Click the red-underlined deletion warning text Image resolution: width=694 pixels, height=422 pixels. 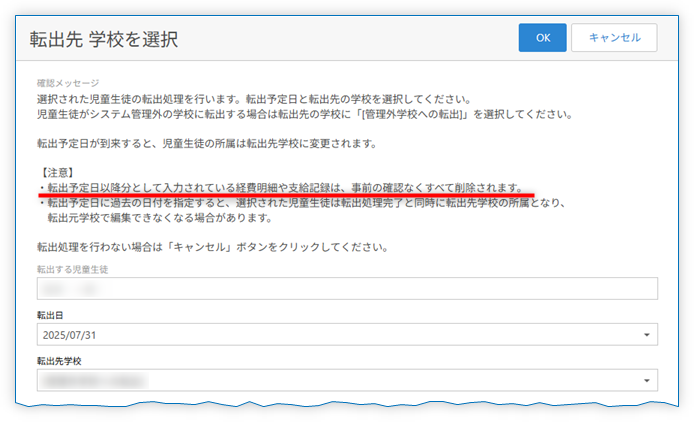pyautogui.click(x=284, y=187)
